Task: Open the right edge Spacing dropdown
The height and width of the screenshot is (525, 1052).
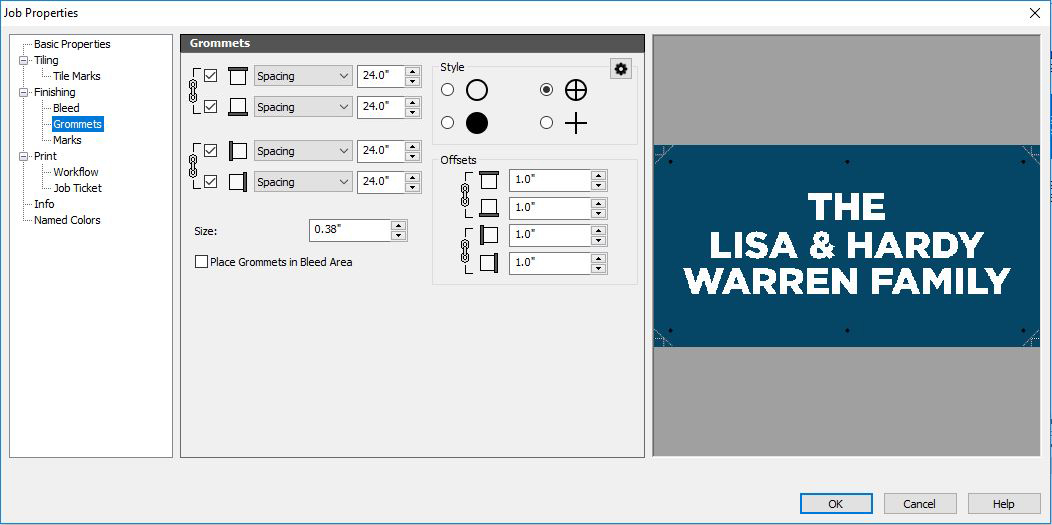Action: click(x=303, y=182)
